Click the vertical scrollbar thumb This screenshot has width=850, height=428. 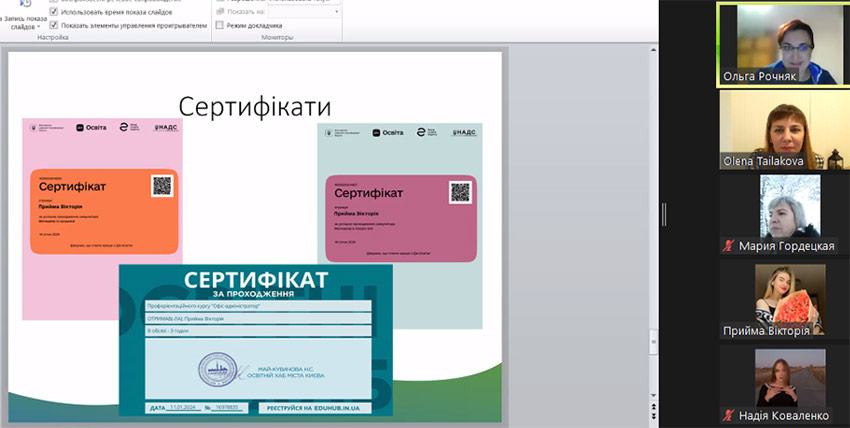coord(654,342)
